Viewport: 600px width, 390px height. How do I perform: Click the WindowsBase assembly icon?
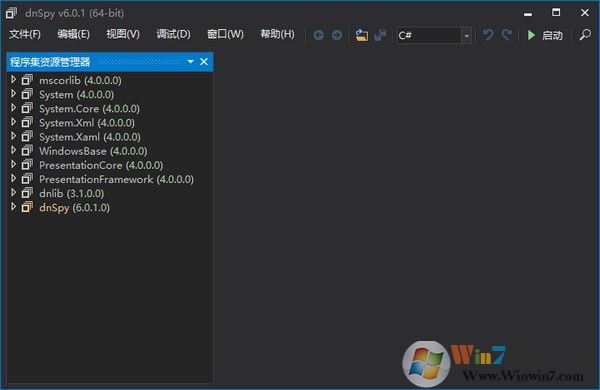(x=27, y=150)
